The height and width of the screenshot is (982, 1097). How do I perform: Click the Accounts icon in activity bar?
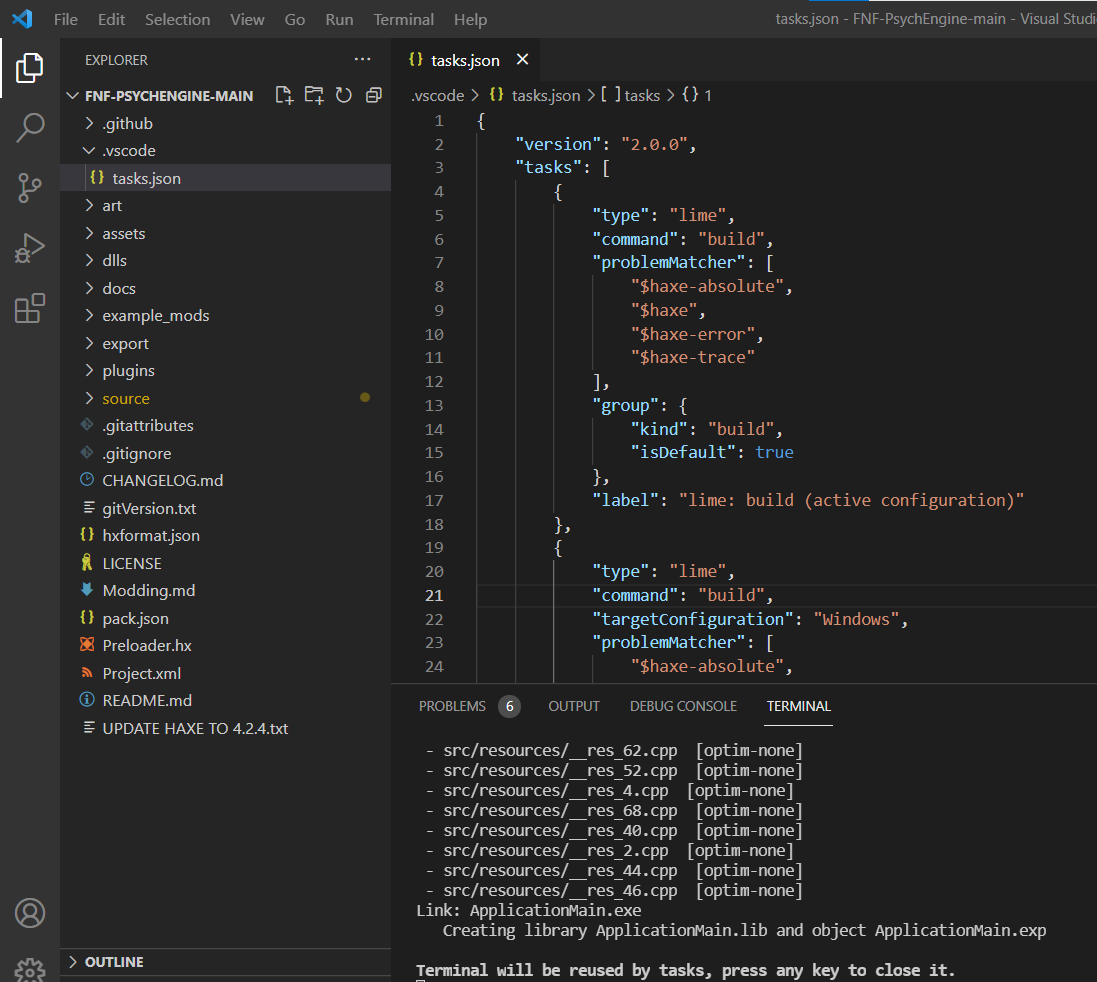(30, 913)
